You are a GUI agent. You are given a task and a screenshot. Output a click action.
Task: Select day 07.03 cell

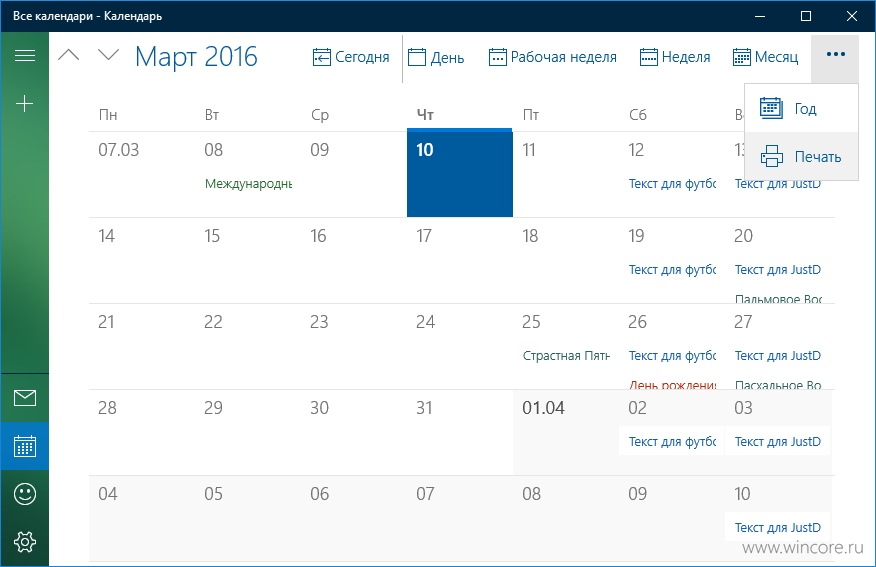coord(142,174)
